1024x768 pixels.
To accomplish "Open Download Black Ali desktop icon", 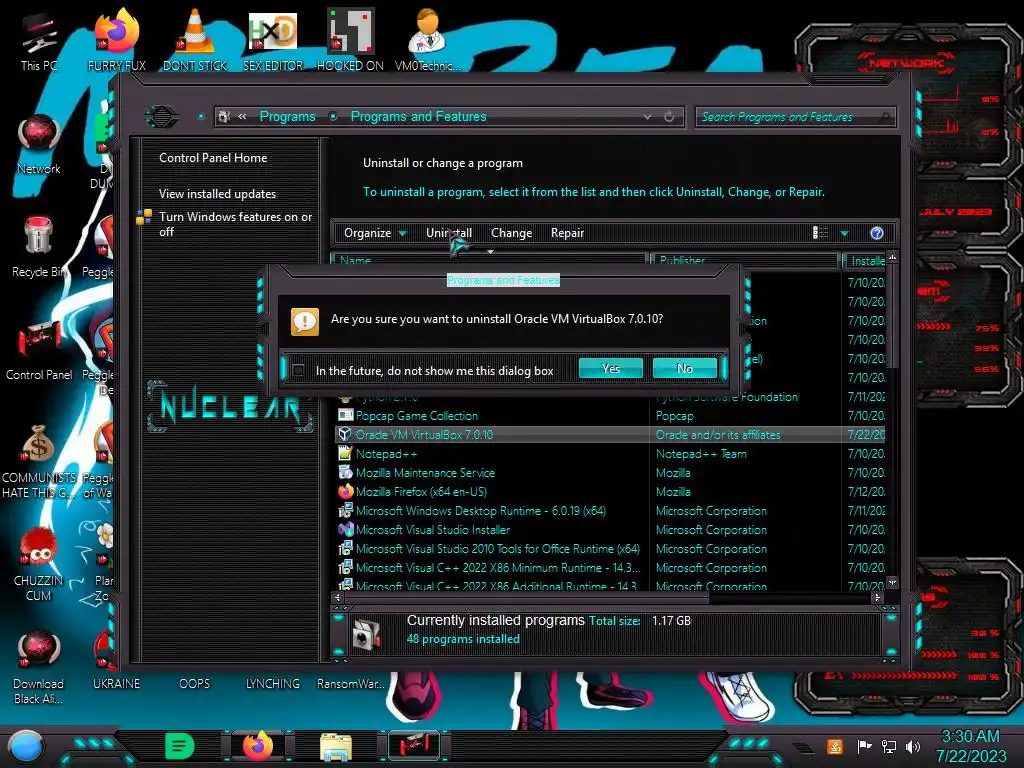I will pyautogui.click(x=39, y=667).
